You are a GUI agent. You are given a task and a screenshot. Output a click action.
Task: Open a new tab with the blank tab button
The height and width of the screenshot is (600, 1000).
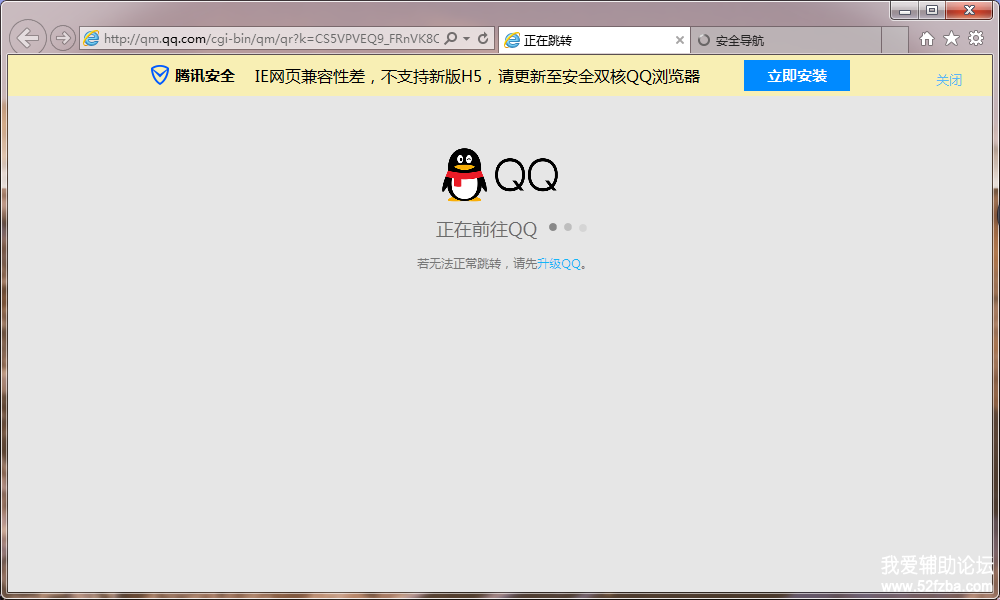tap(895, 40)
